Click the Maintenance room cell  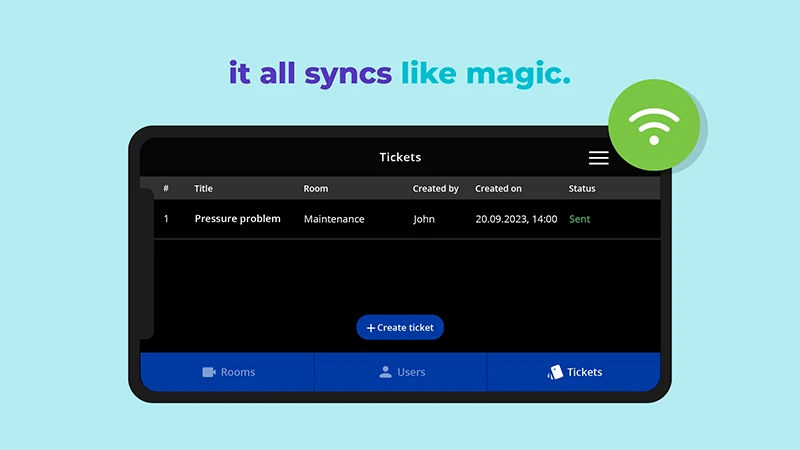[334, 219]
